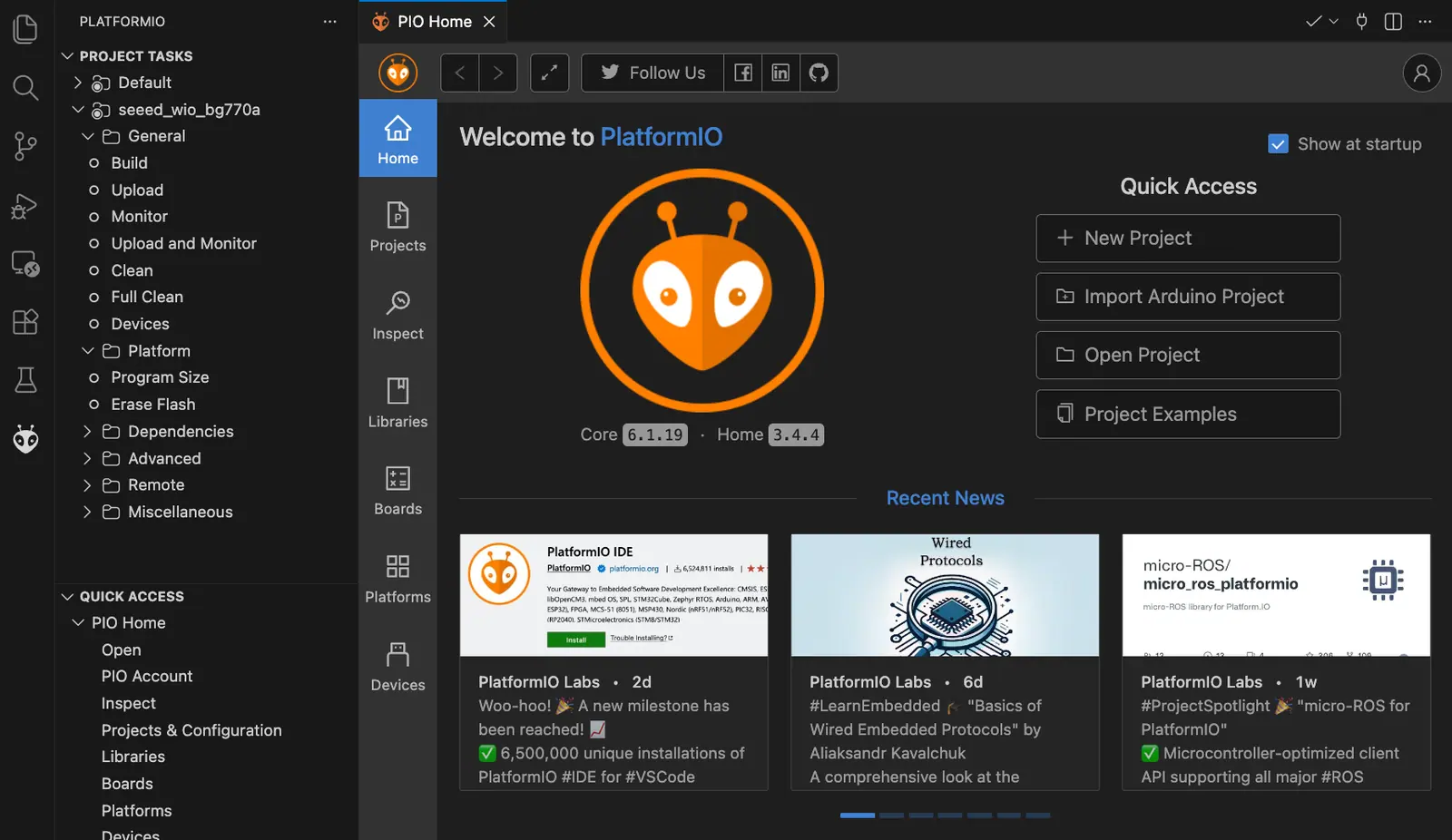The height and width of the screenshot is (840, 1452).
Task: Open the PlatformIO alien icon in activity bar
Action: [x=25, y=440]
